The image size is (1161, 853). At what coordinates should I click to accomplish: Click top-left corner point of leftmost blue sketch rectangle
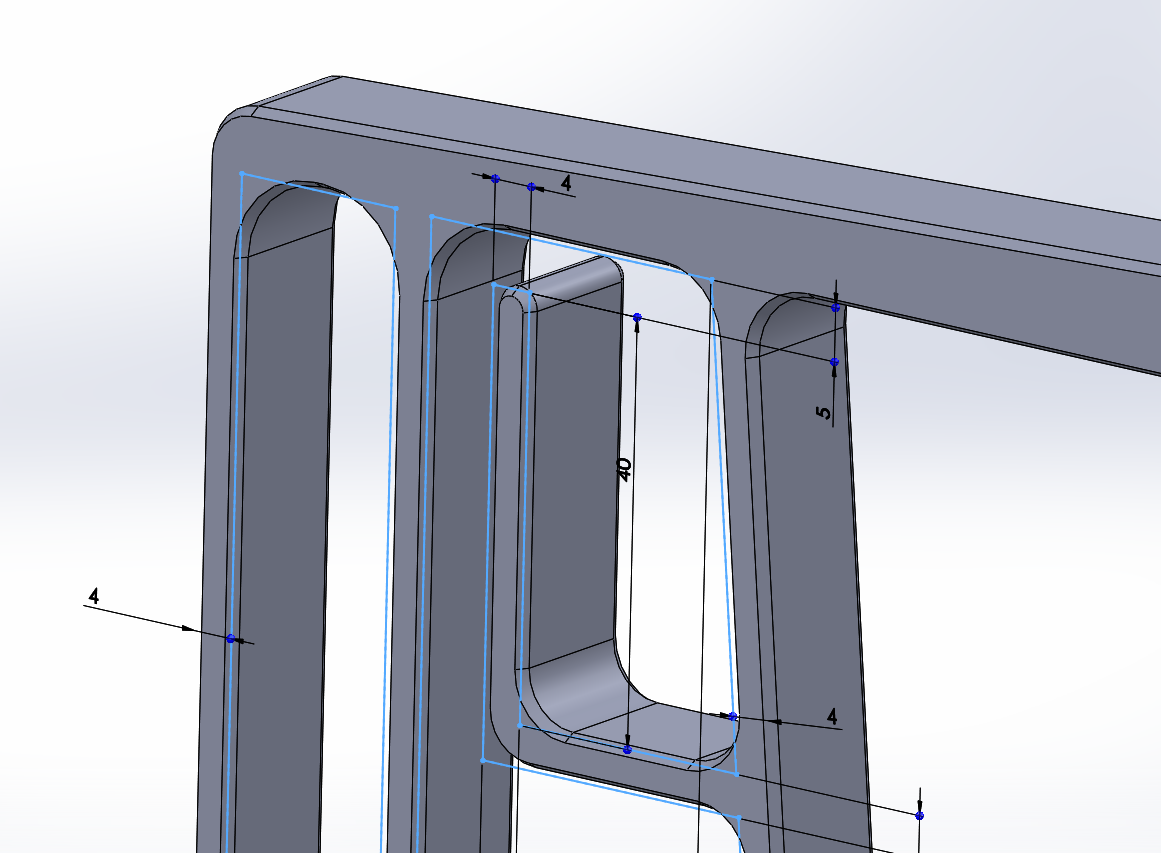tap(242, 174)
